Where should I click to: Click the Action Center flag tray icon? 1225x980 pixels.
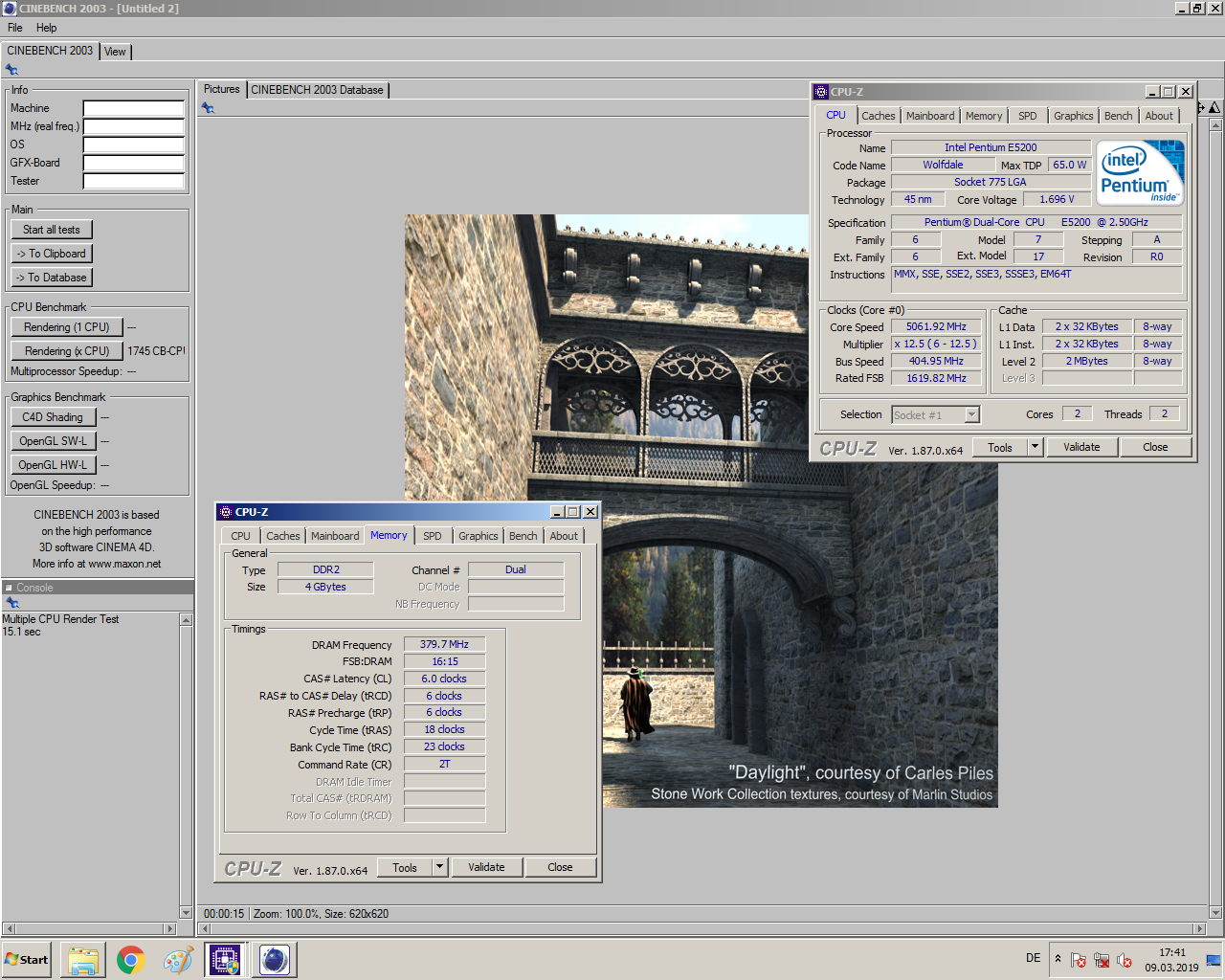pyautogui.click(x=1078, y=960)
